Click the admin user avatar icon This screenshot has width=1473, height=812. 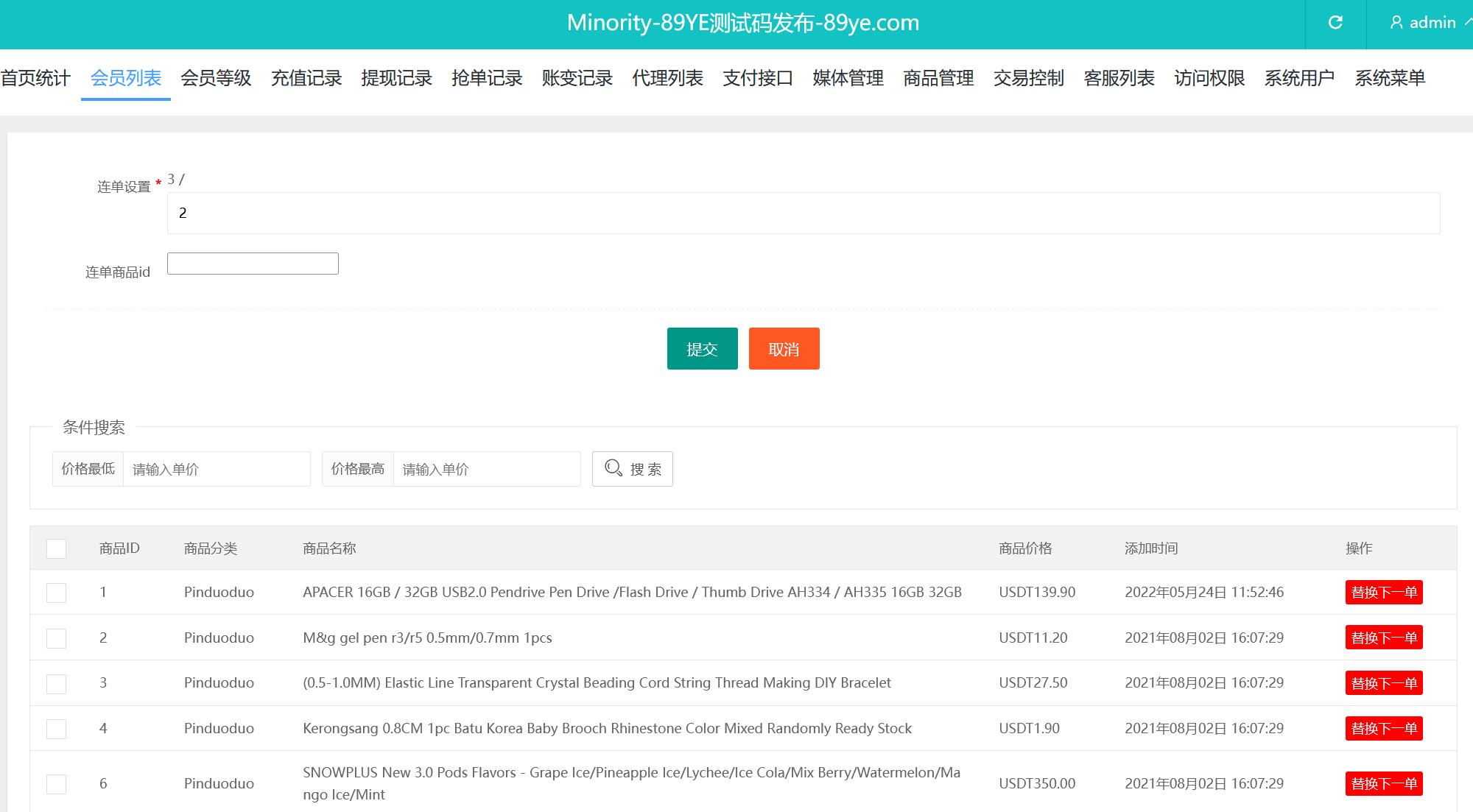1396,23
